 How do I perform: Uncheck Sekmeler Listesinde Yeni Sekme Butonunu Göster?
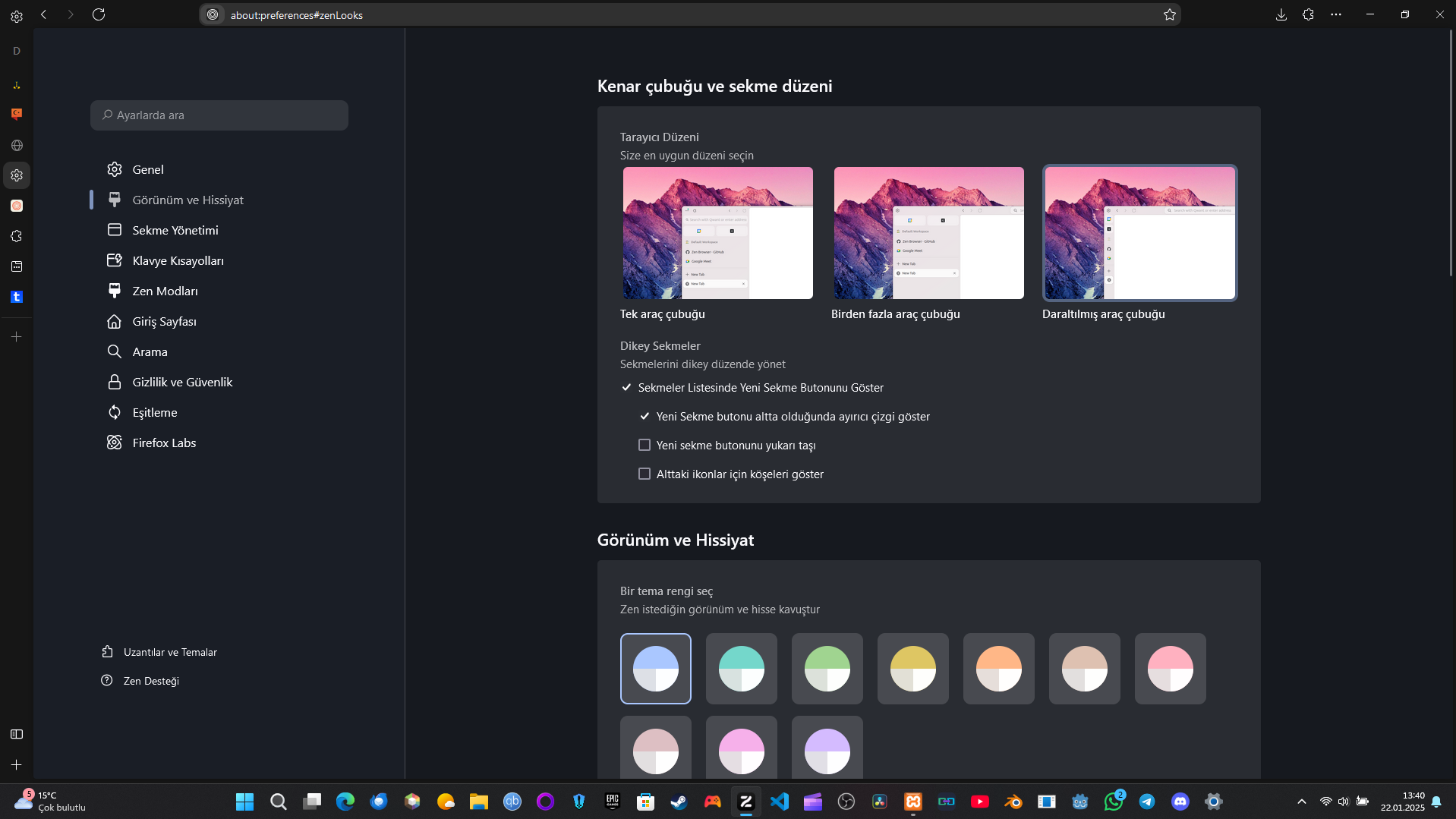tap(626, 387)
